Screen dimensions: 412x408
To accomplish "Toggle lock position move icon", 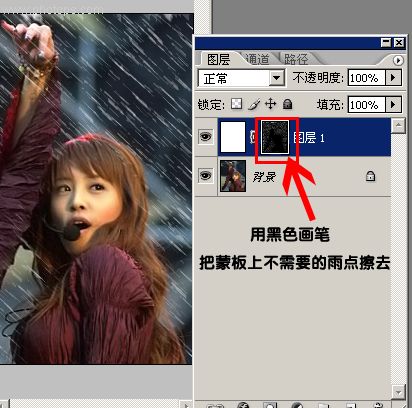I will click(x=270, y=104).
